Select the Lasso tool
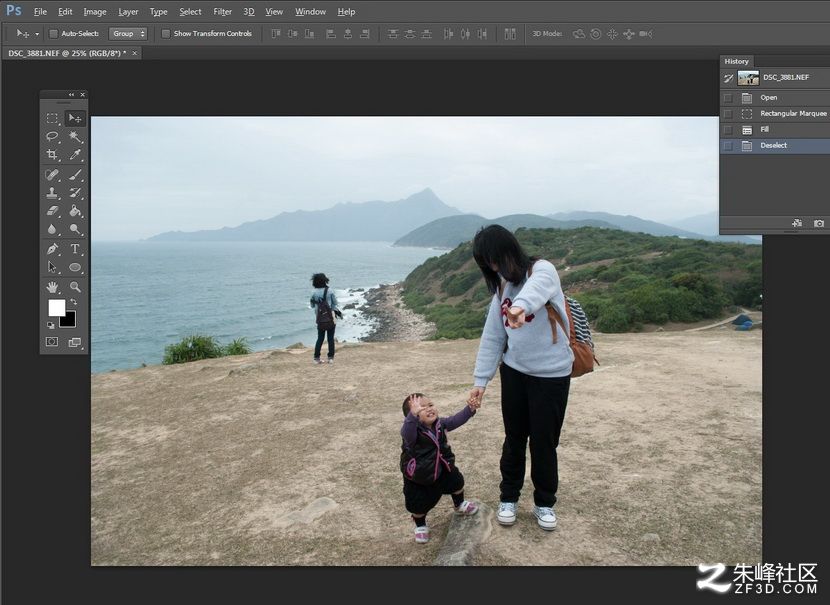This screenshot has height=605, width=830. click(x=52, y=137)
